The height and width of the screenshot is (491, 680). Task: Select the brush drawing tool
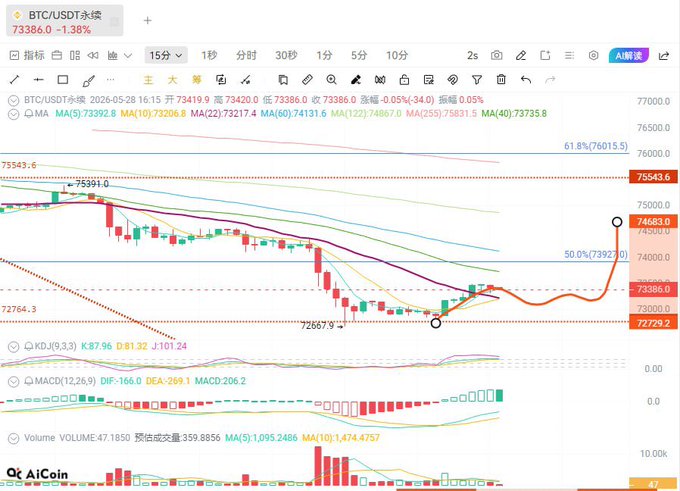click(x=88, y=80)
